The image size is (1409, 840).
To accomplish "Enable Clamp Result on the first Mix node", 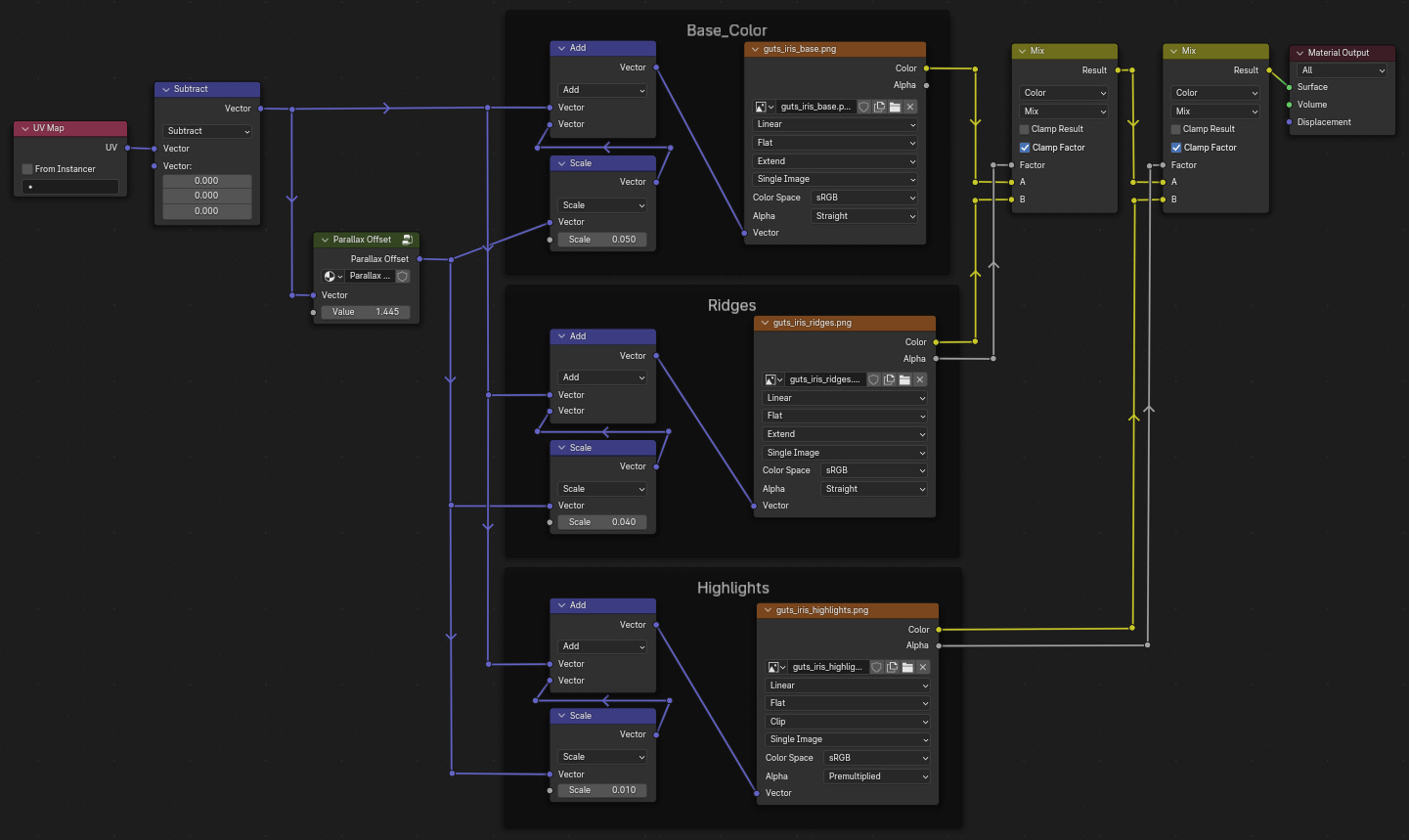I will coord(1023,128).
